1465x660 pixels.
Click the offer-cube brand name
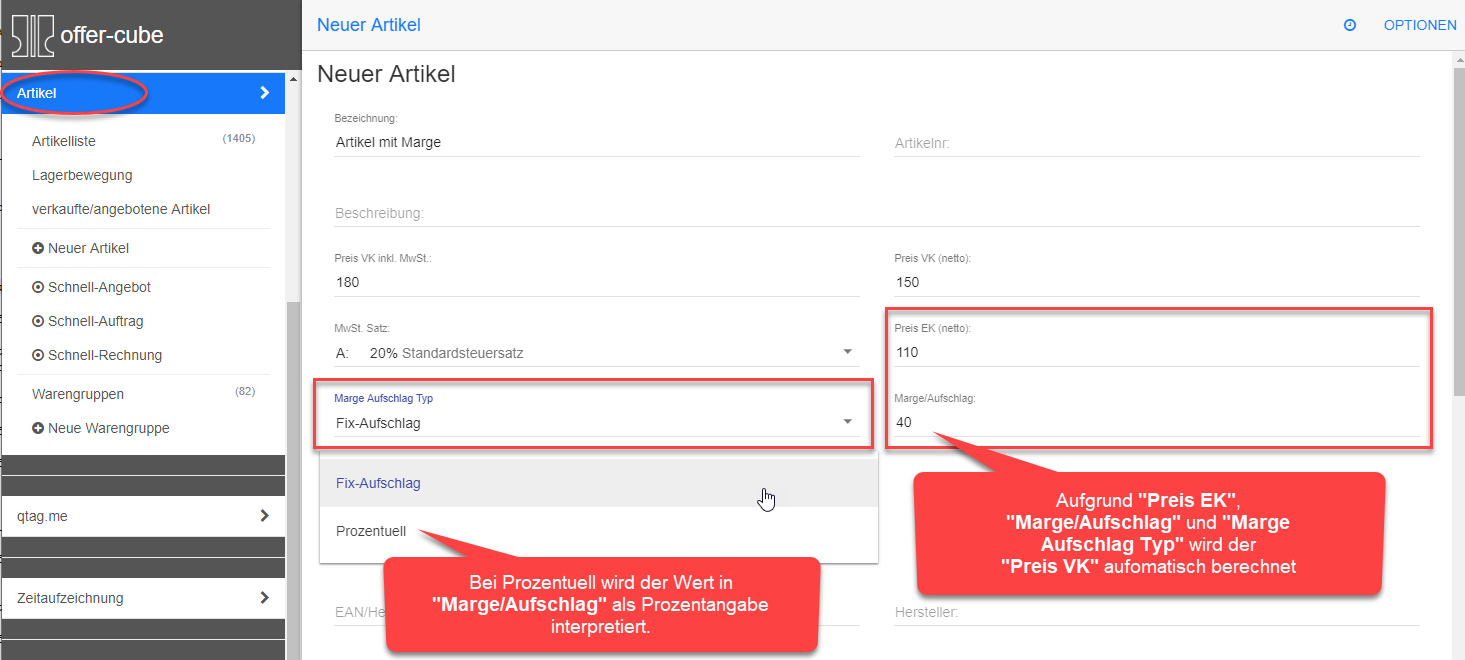point(112,36)
